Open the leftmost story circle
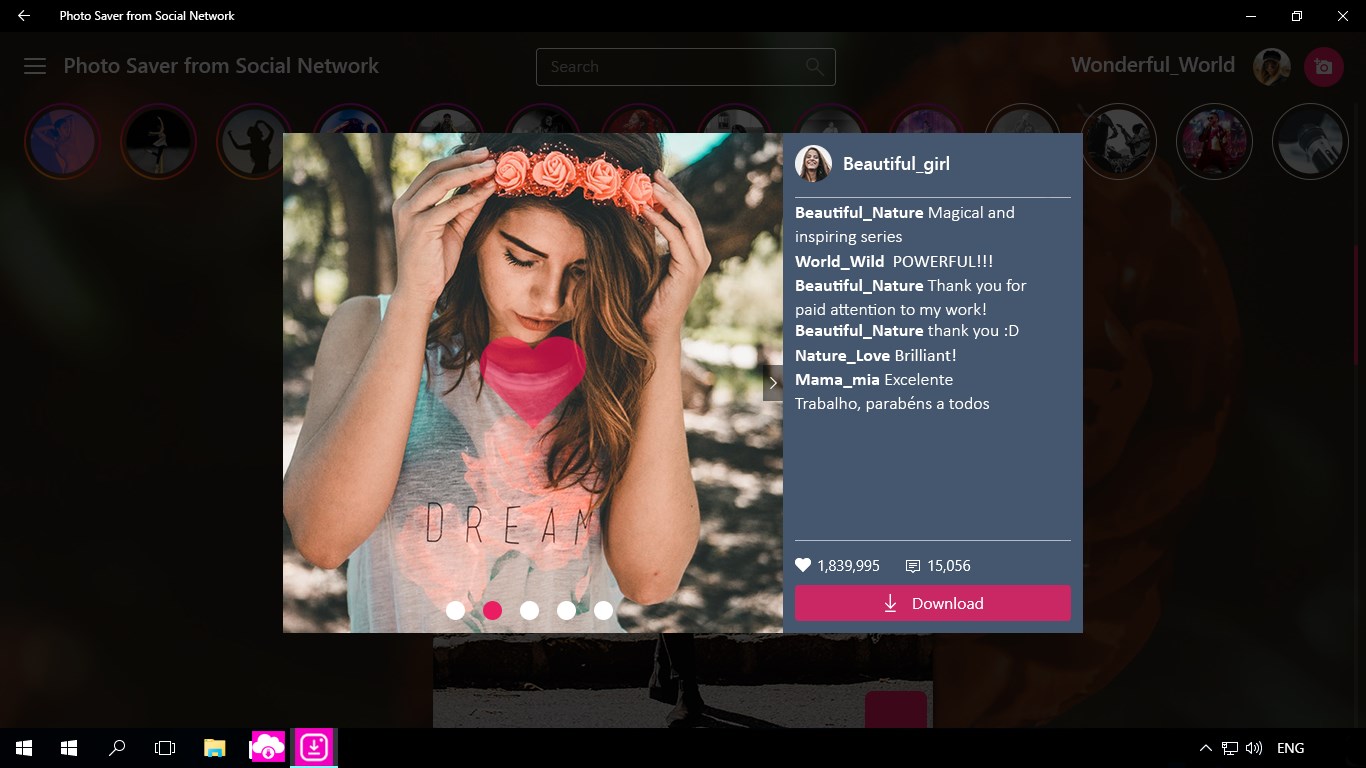1366x768 pixels. (61, 141)
